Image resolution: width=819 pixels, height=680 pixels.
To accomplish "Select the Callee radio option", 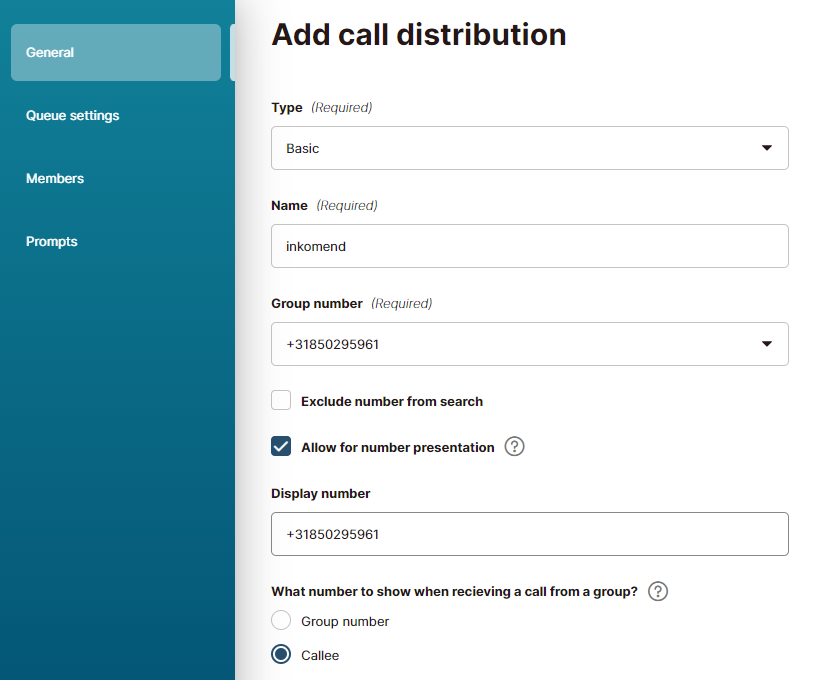I will tap(281, 654).
